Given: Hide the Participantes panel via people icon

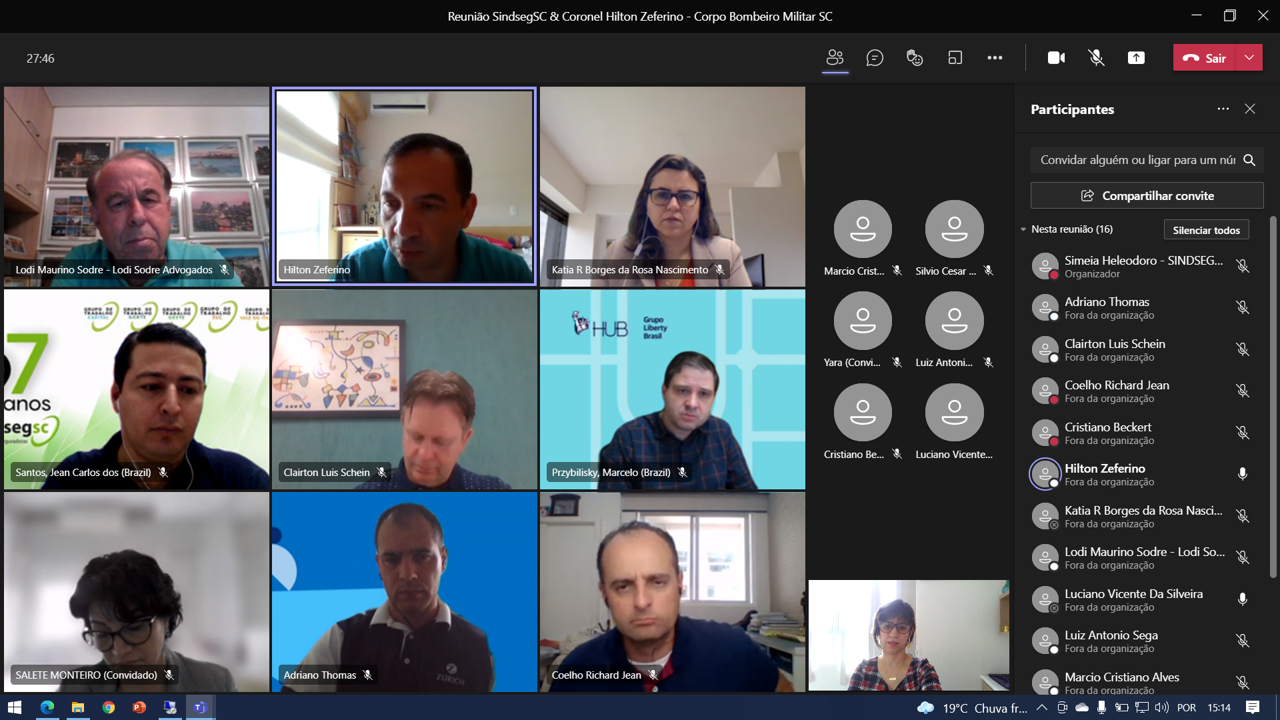Looking at the screenshot, I should pos(835,58).
